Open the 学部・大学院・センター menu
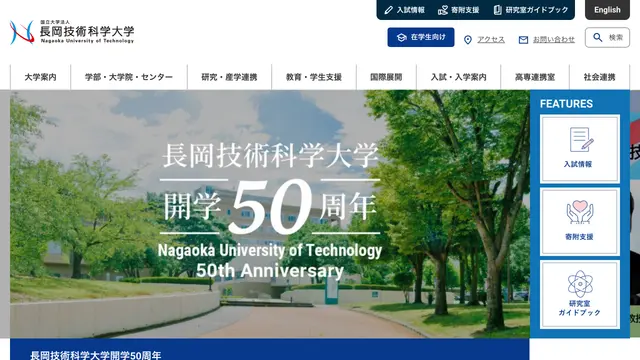This screenshot has height=360, width=640. 129,77
